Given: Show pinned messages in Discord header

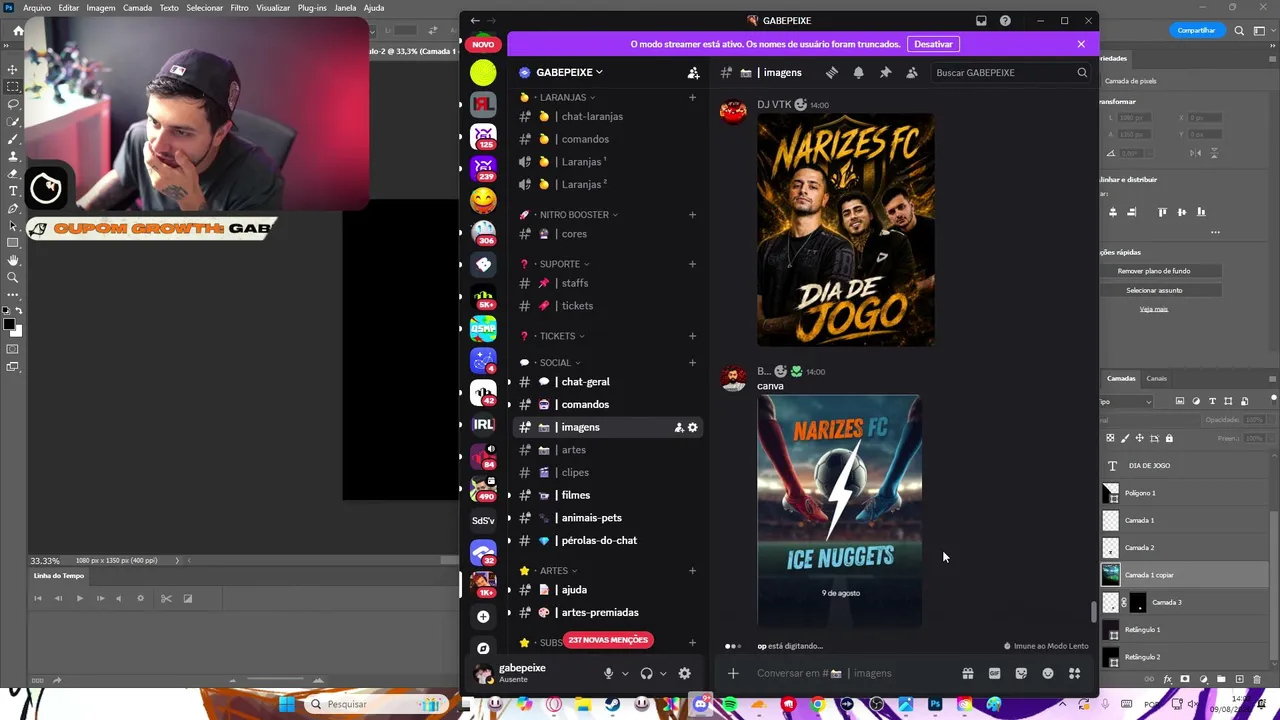Looking at the screenshot, I should [x=885, y=72].
